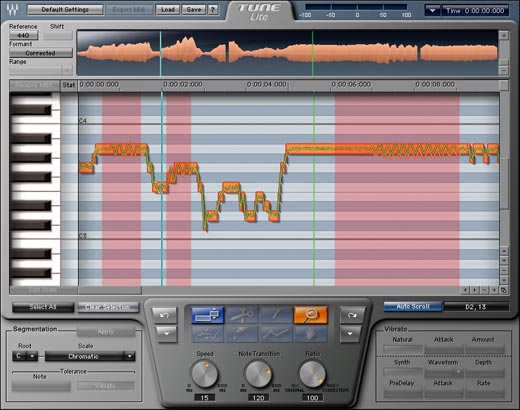The width and height of the screenshot is (520, 410).
Task: Toggle the Formant Corrected button
Action: coord(41,53)
